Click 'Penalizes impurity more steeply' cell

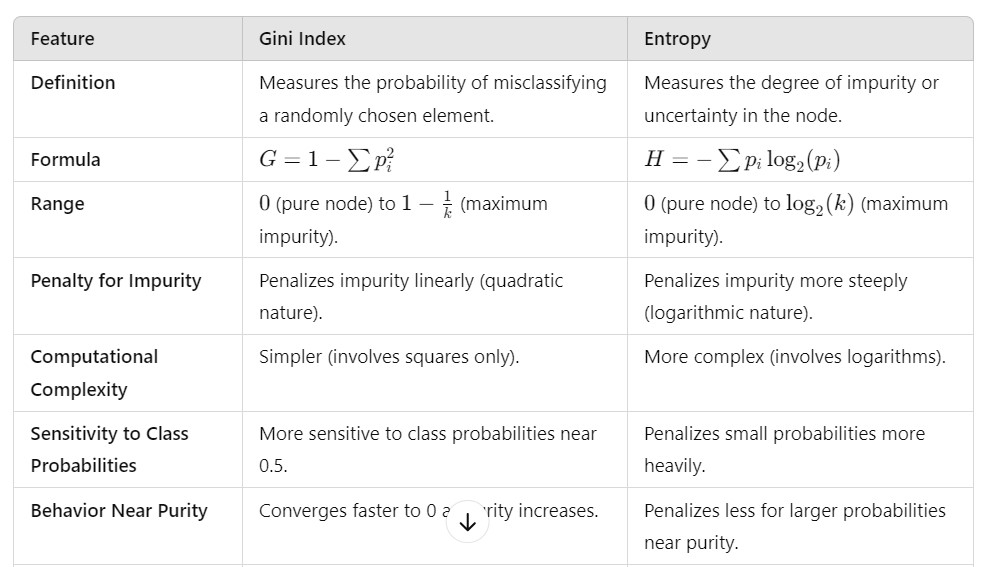[775, 296]
